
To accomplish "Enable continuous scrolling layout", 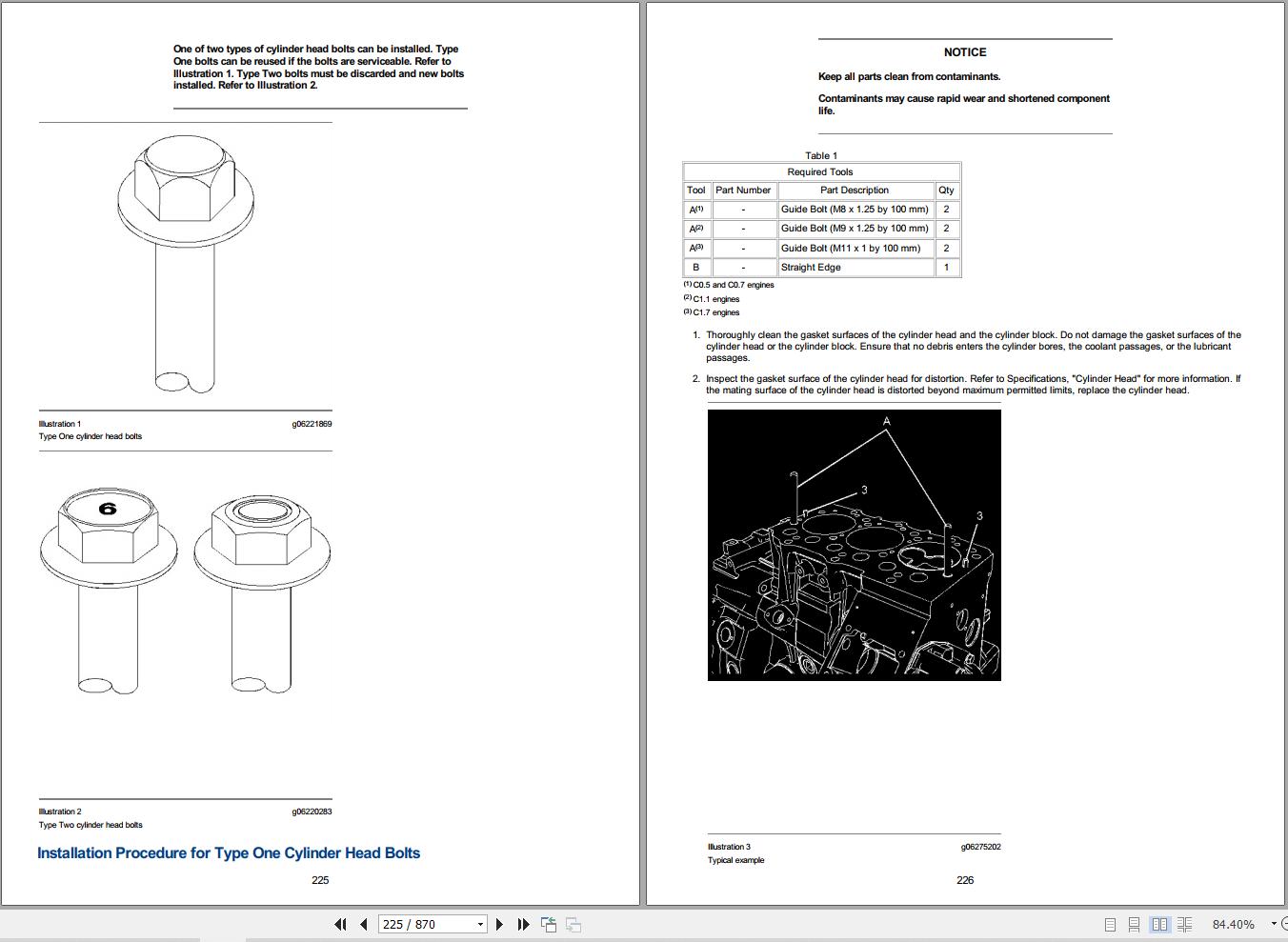I will [x=1134, y=924].
